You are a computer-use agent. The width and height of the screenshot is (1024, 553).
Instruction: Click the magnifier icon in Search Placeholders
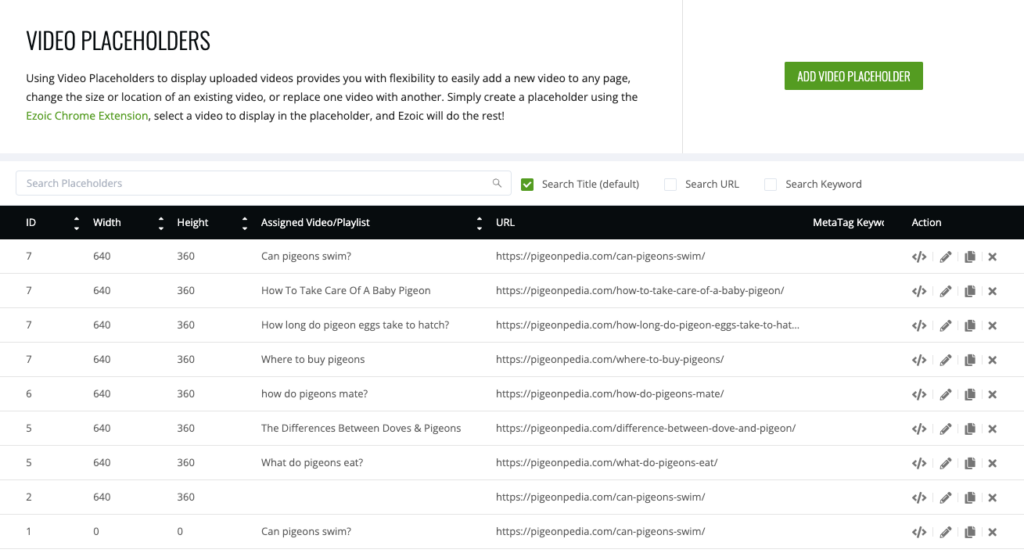[x=497, y=183]
